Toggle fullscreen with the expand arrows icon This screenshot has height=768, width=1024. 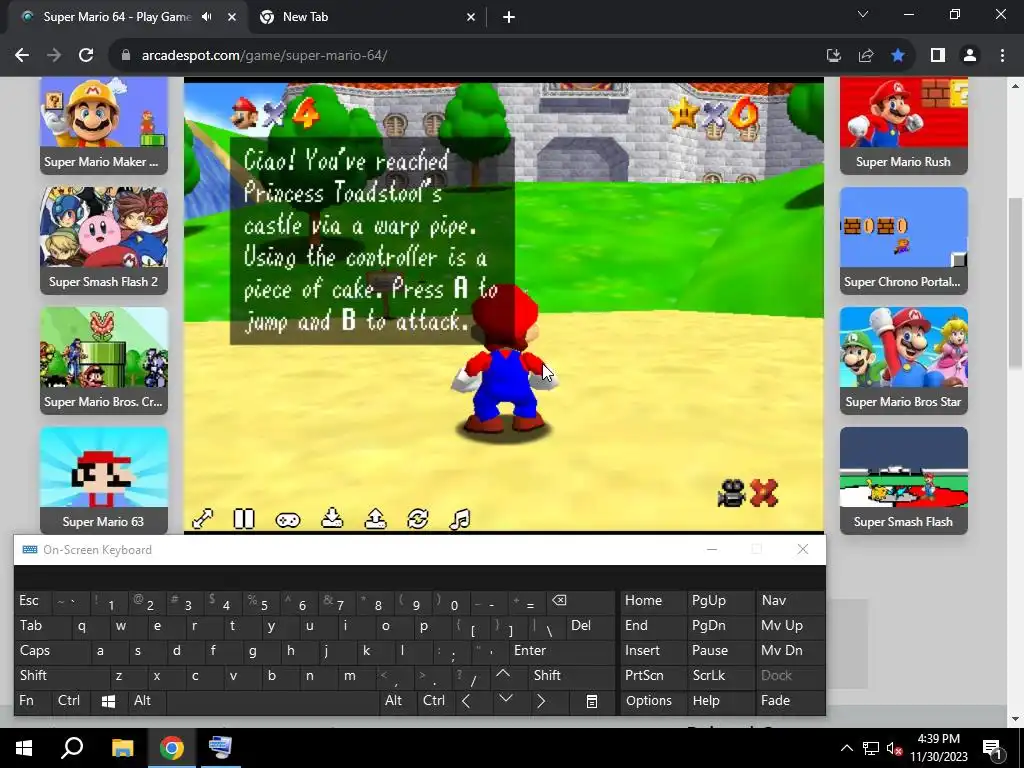pos(203,519)
